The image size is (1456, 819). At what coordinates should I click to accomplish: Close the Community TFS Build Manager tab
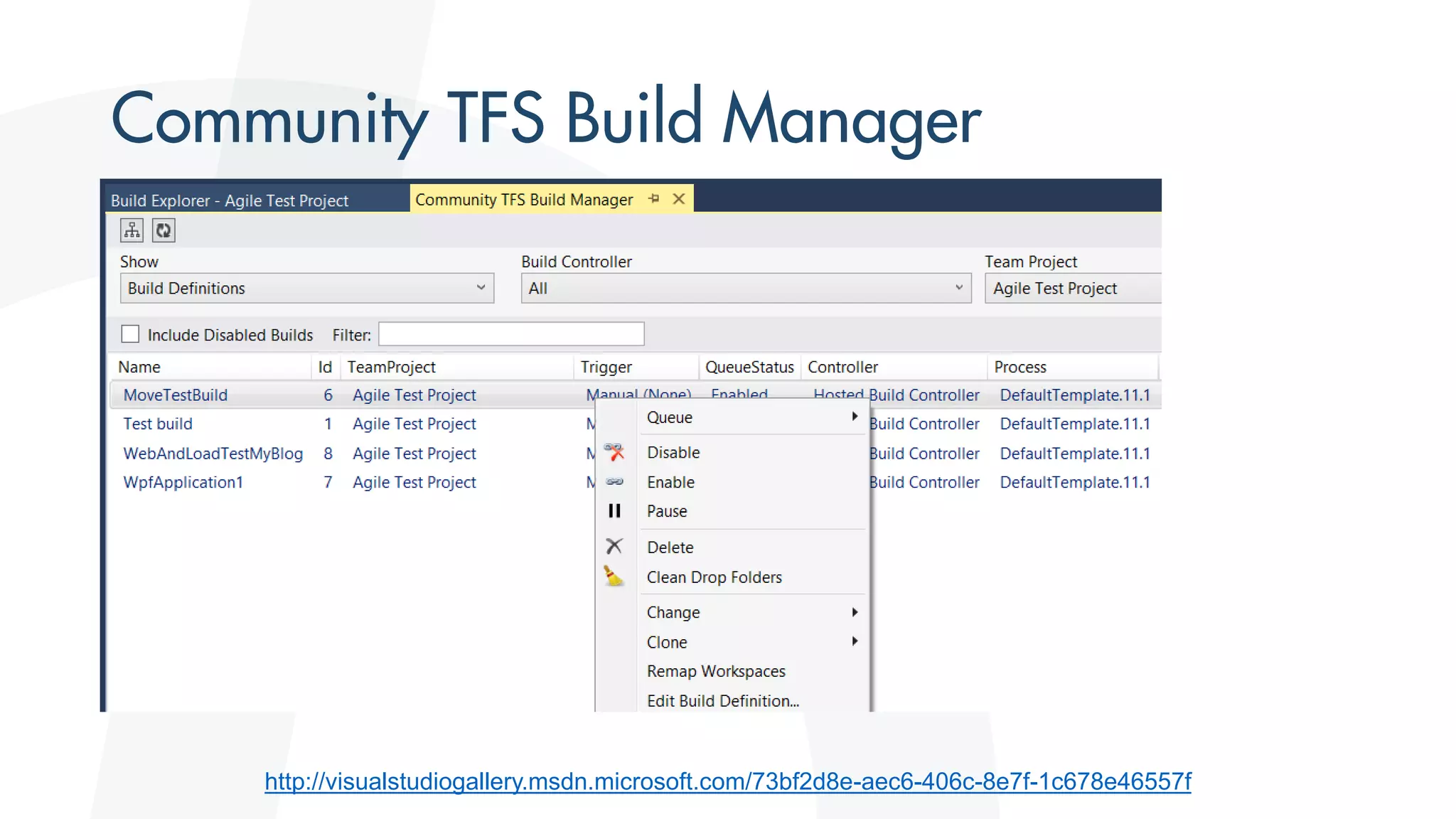tap(679, 199)
